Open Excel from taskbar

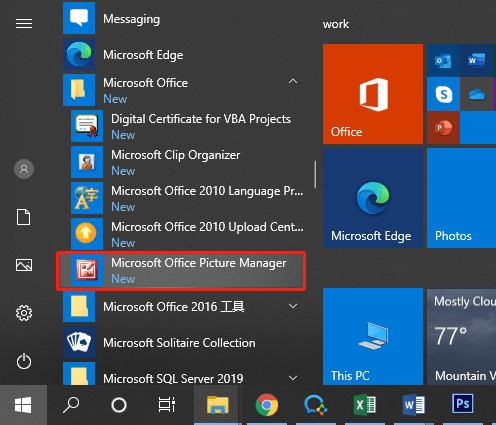point(365,405)
